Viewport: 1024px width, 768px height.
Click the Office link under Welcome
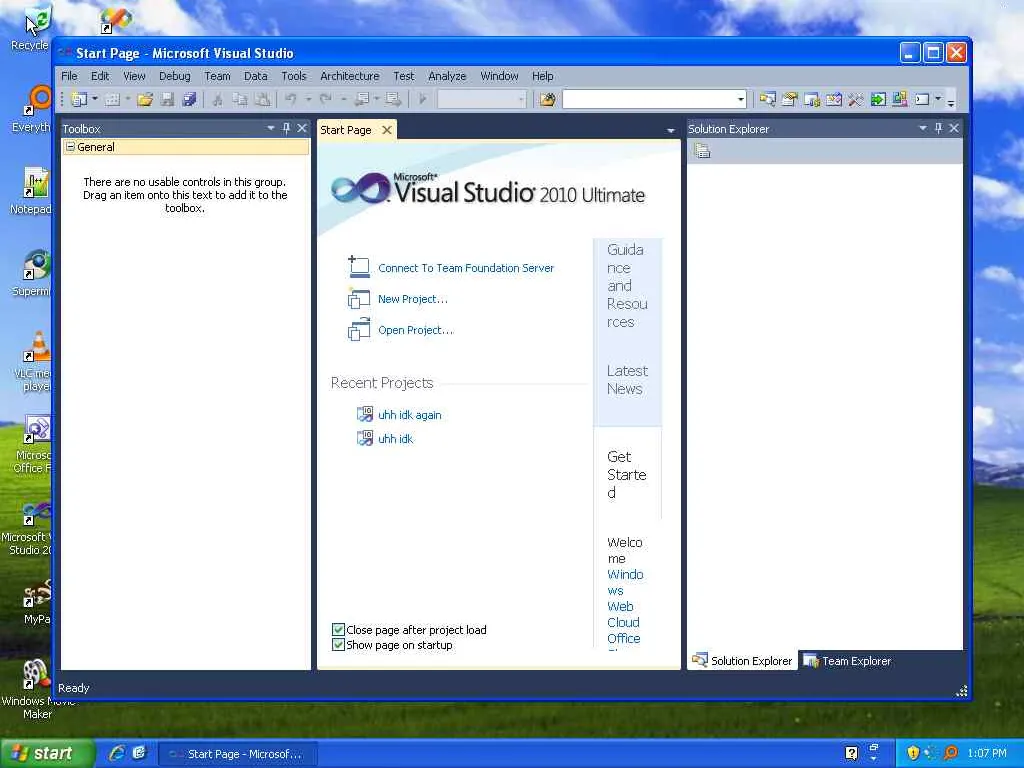[x=623, y=638]
